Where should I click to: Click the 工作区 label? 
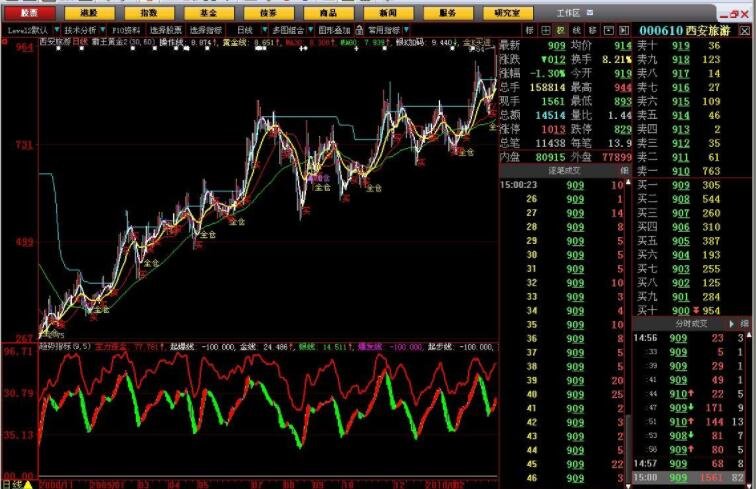coord(568,13)
